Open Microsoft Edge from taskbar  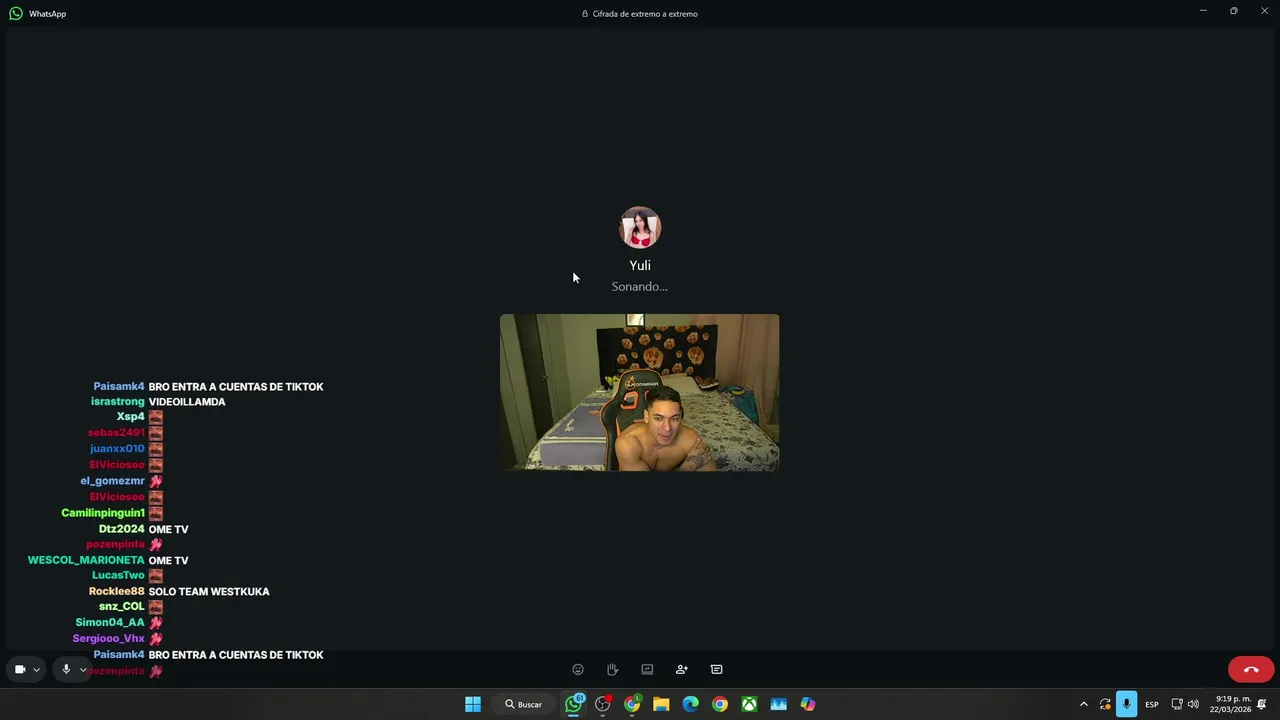pos(690,704)
